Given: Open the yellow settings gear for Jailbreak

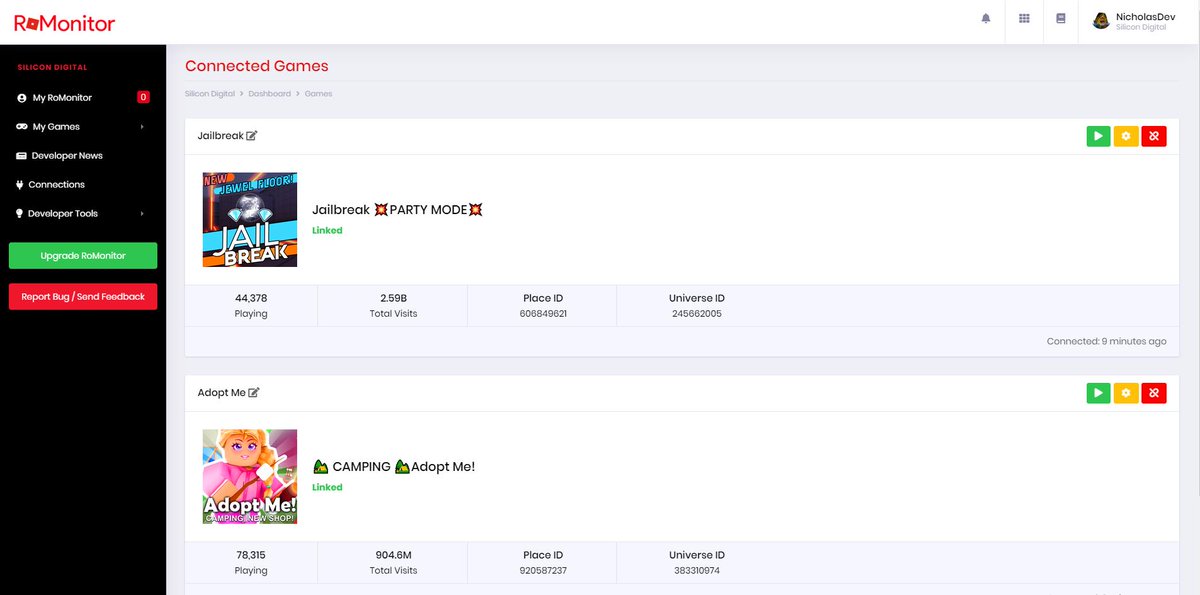Looking at the screenshot, I should pos(1126,136).
